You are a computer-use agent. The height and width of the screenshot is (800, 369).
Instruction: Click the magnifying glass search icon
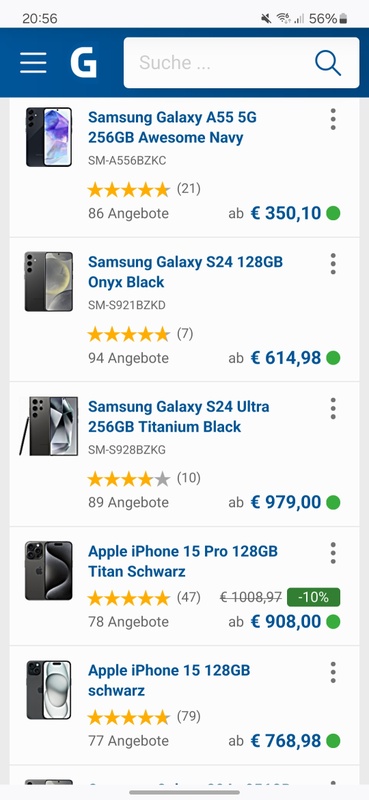point(328,63)
